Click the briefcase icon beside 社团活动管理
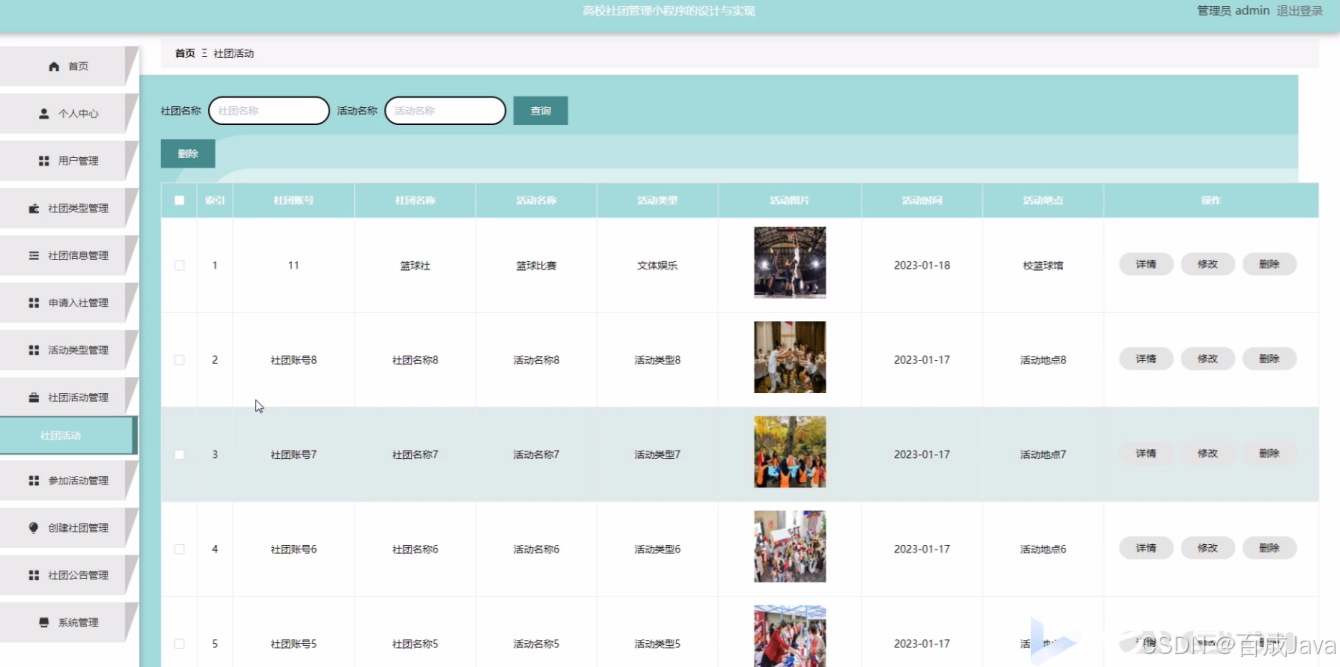The width and height of the screenshot is (1340, 667). [34, 397]
